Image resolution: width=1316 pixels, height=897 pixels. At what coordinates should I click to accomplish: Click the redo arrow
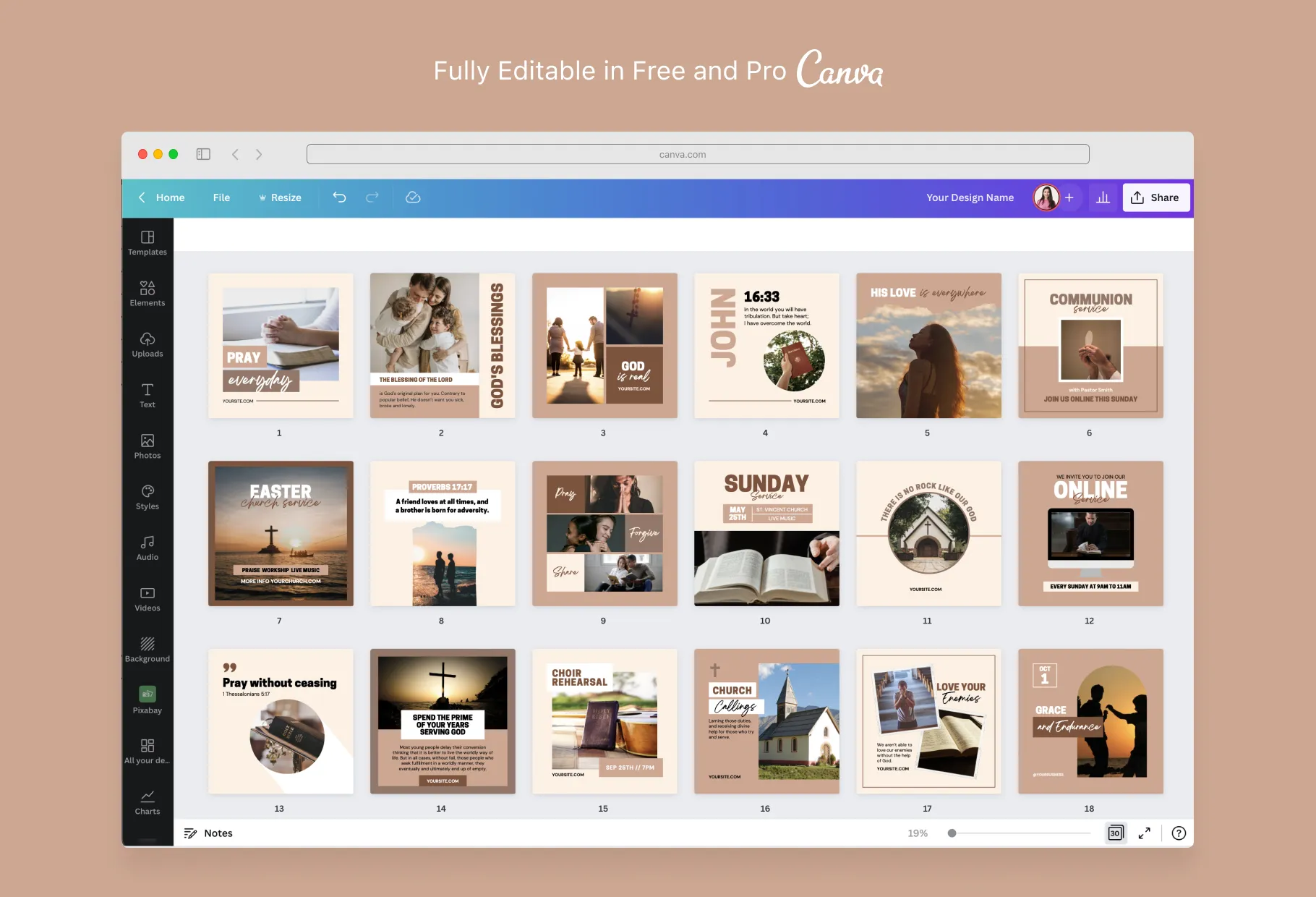coord(372,197)
